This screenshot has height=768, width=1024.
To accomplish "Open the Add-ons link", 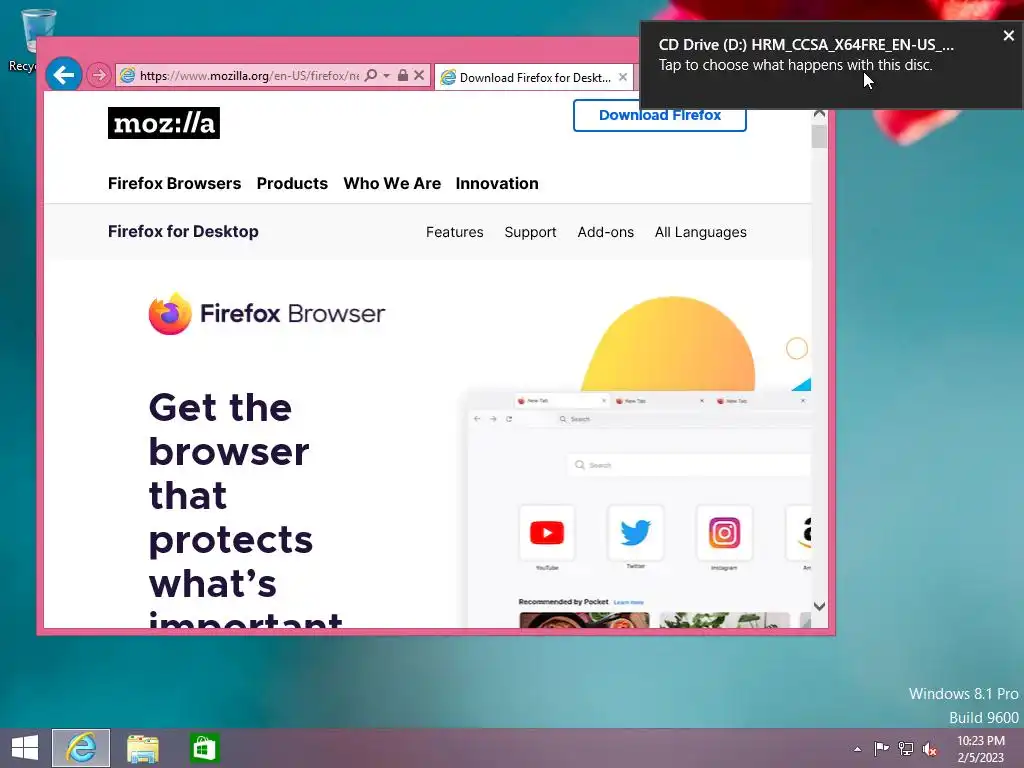I will [605, 232].
